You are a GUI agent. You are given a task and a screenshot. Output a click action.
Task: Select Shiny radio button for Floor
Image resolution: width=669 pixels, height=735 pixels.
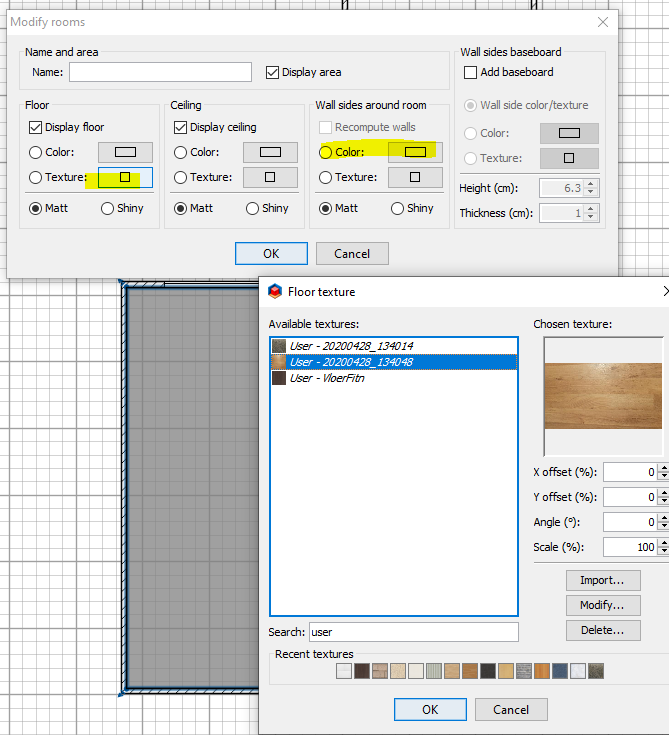click(x=107, y=208)
